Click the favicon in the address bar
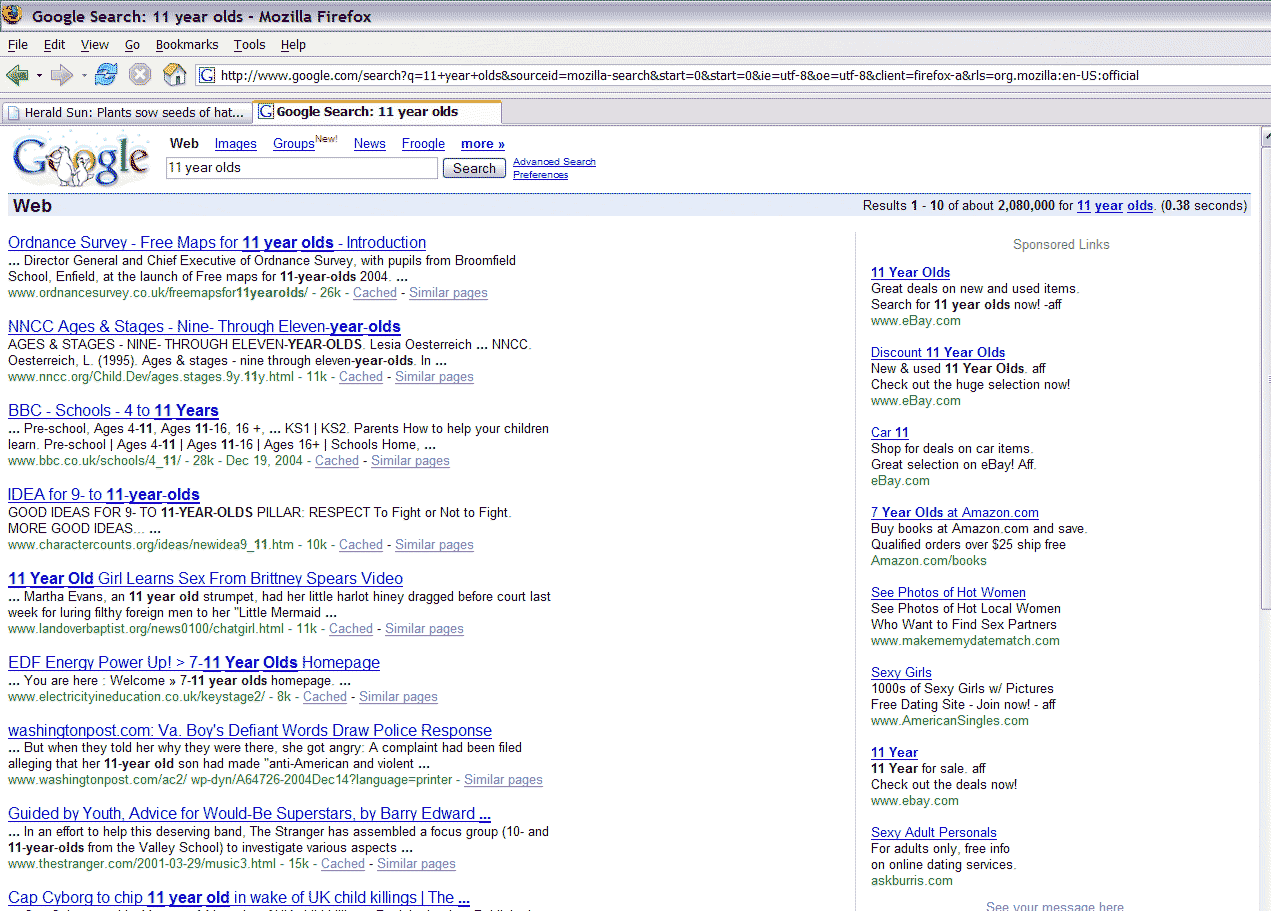This screenshot has height=911, width=1271. coord(207,76)
